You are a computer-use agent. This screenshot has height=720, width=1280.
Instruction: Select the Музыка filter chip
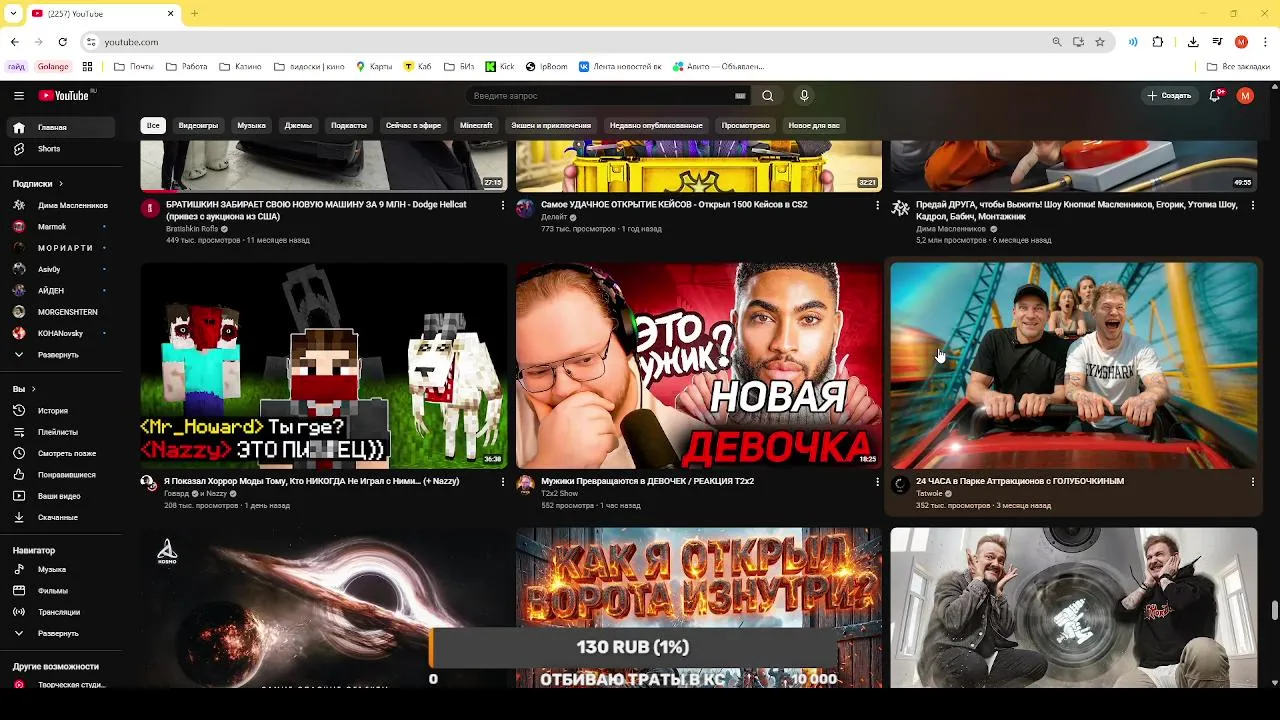pos(251,126)
